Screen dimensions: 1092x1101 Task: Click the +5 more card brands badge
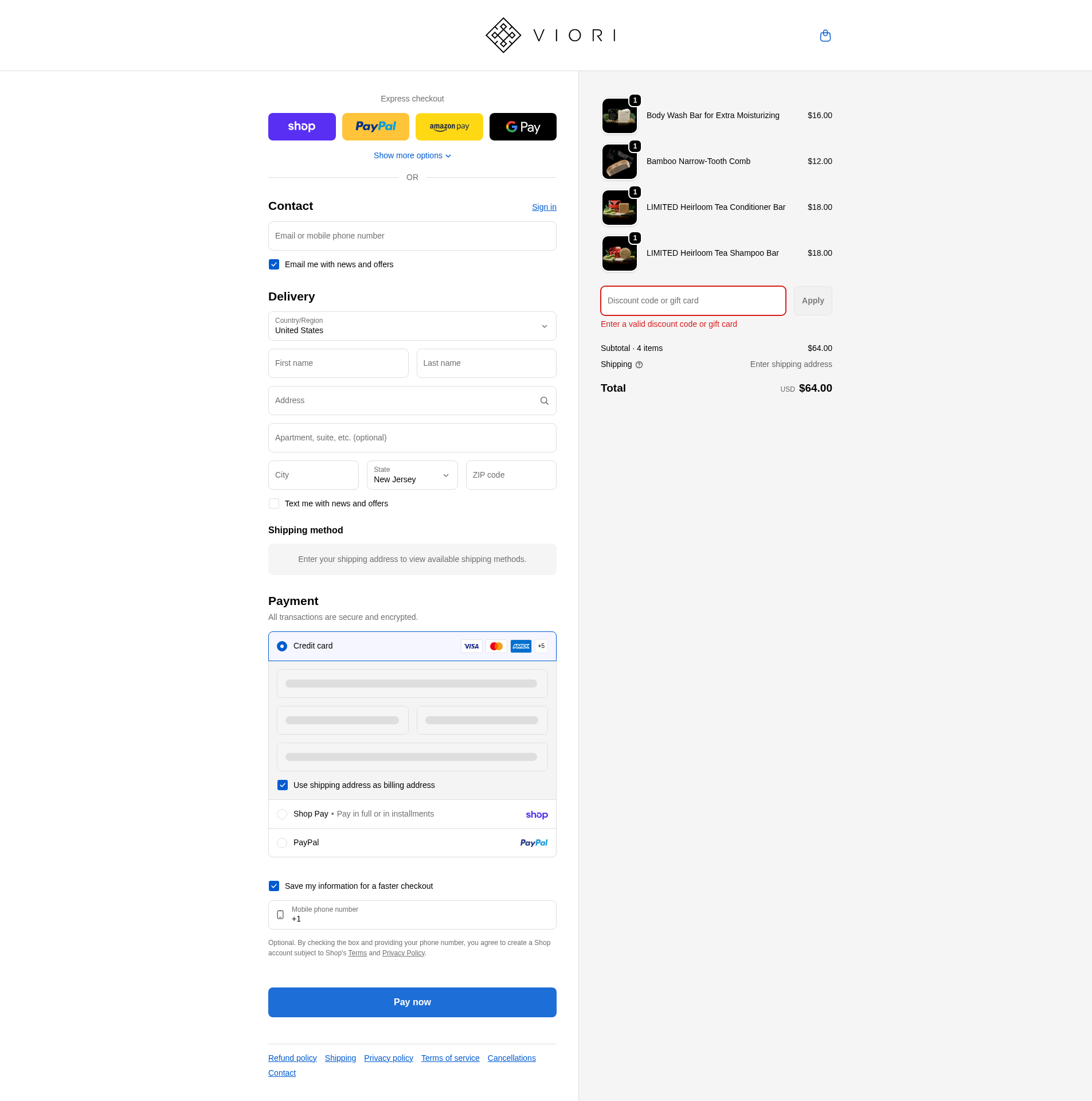click(x=541, y=646)
